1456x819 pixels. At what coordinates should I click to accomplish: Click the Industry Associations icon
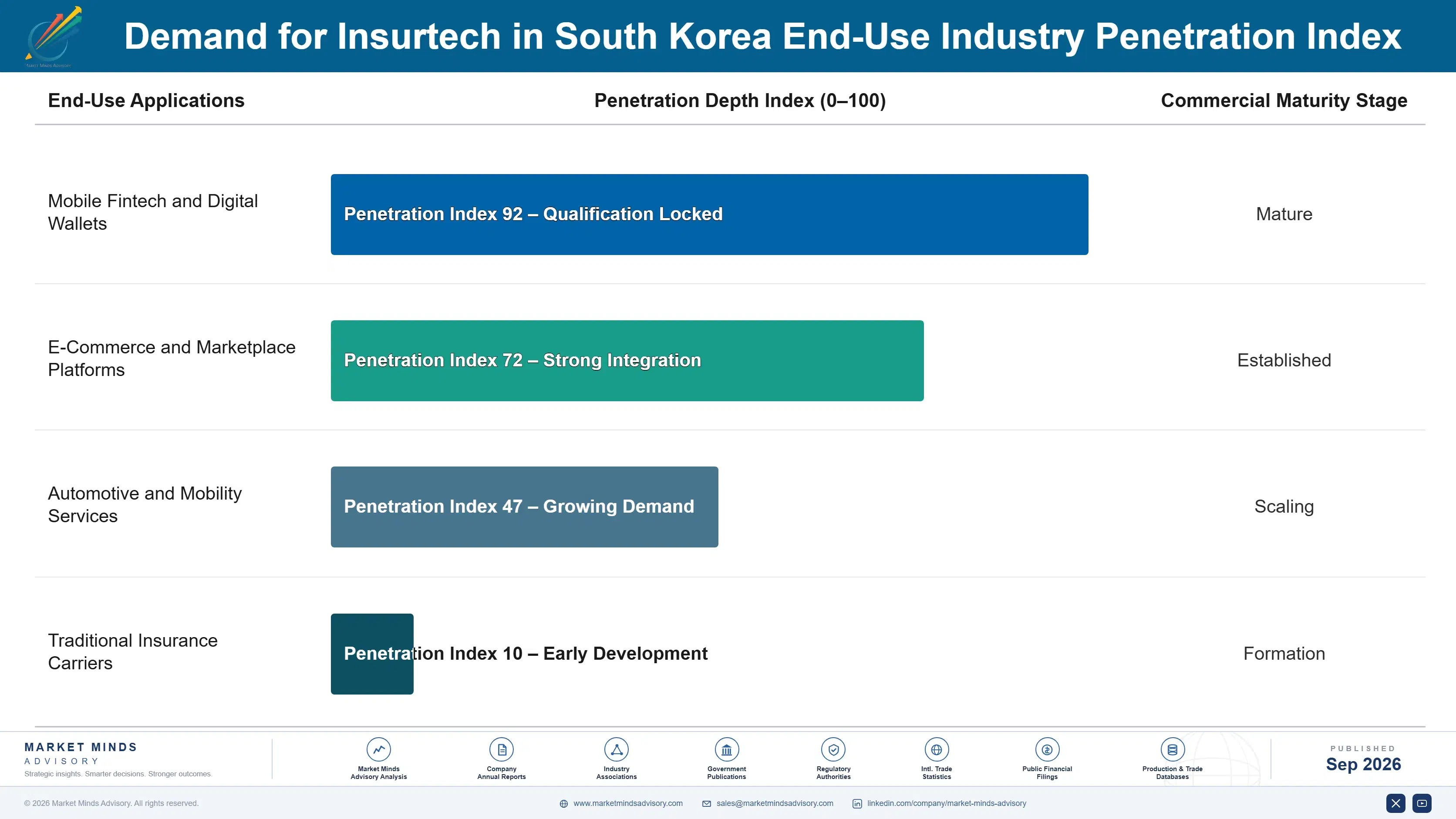pyautogui.click(x=617, y=749)
